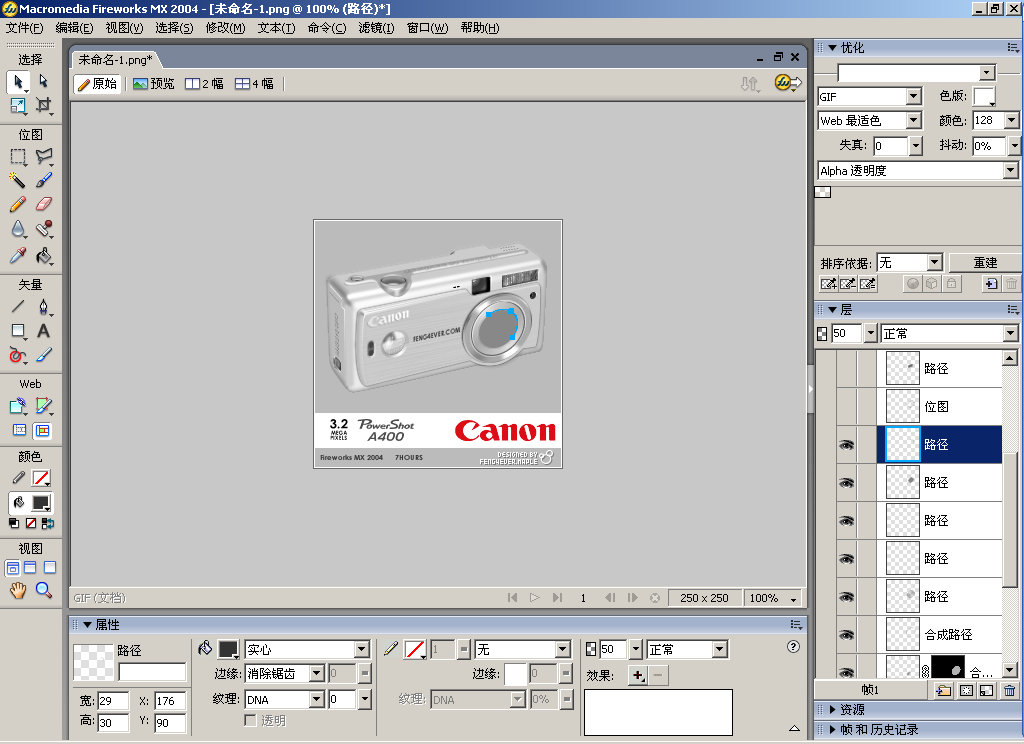This screenshot has height=744, width=1024.
Task: Pick the Crop tool
Action: (x=43, y=105)
